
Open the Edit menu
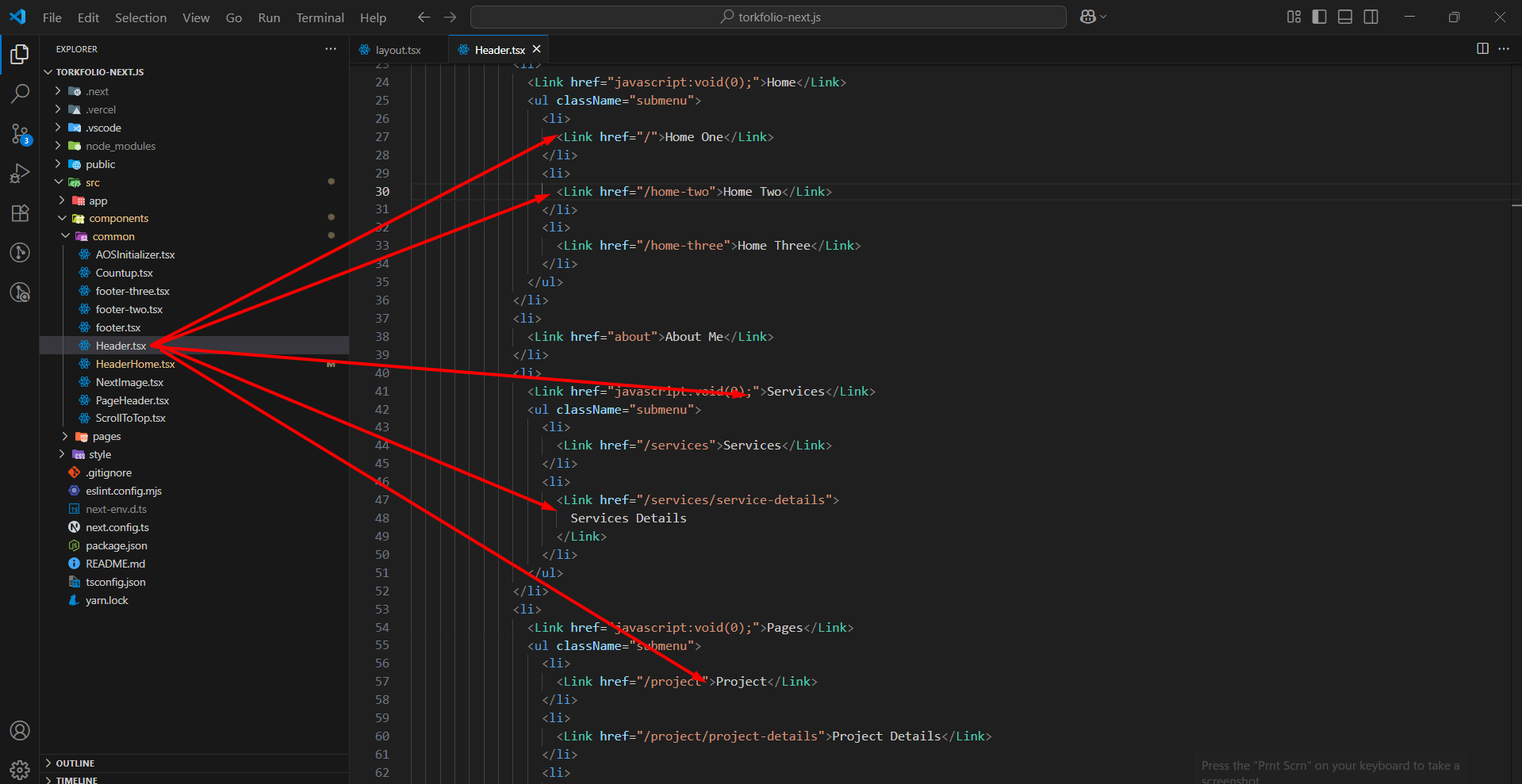tap(88, 17)
